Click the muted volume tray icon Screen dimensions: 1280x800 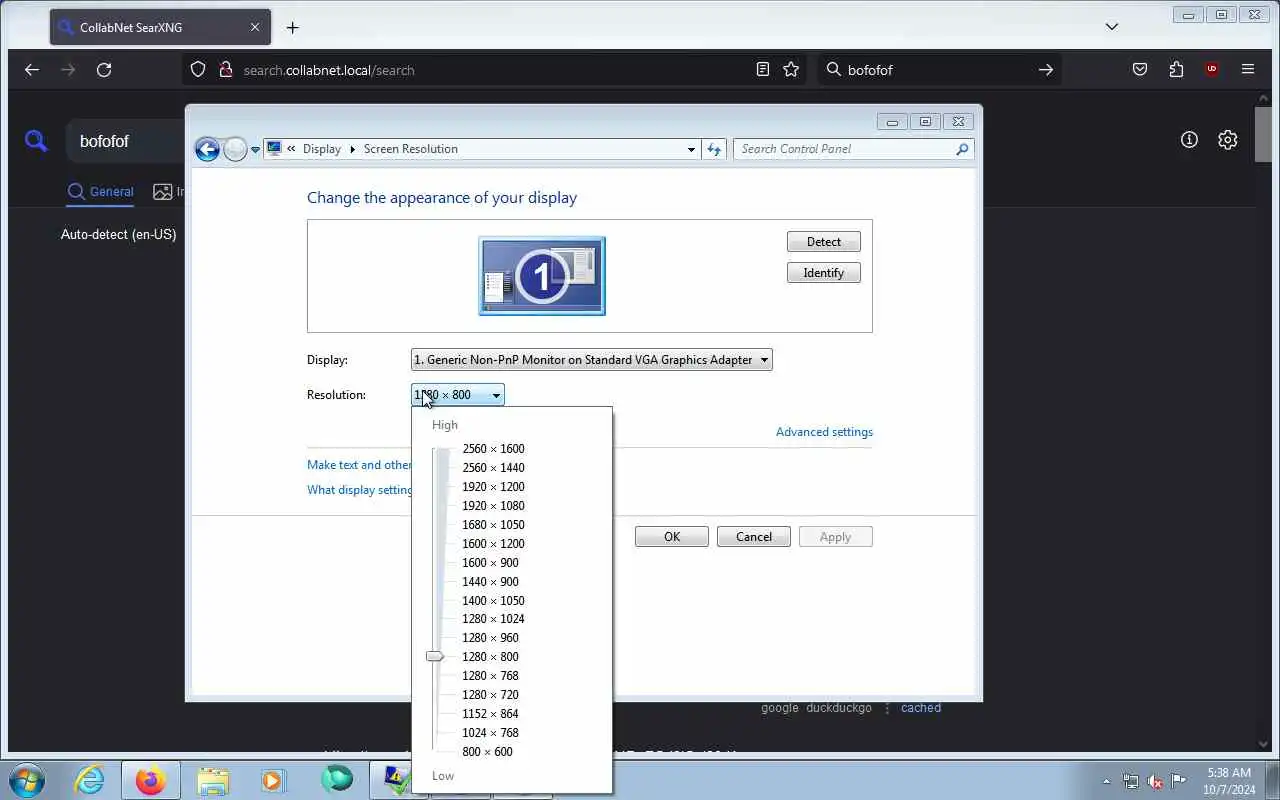pyautogui.click(x=1155, y=781)
